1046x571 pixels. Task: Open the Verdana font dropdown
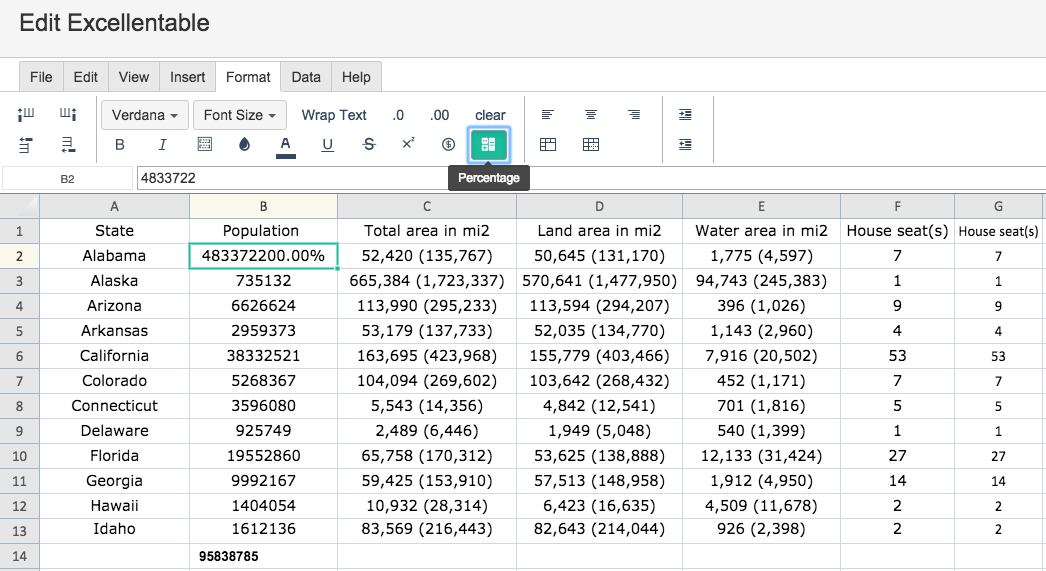(145, 115)
